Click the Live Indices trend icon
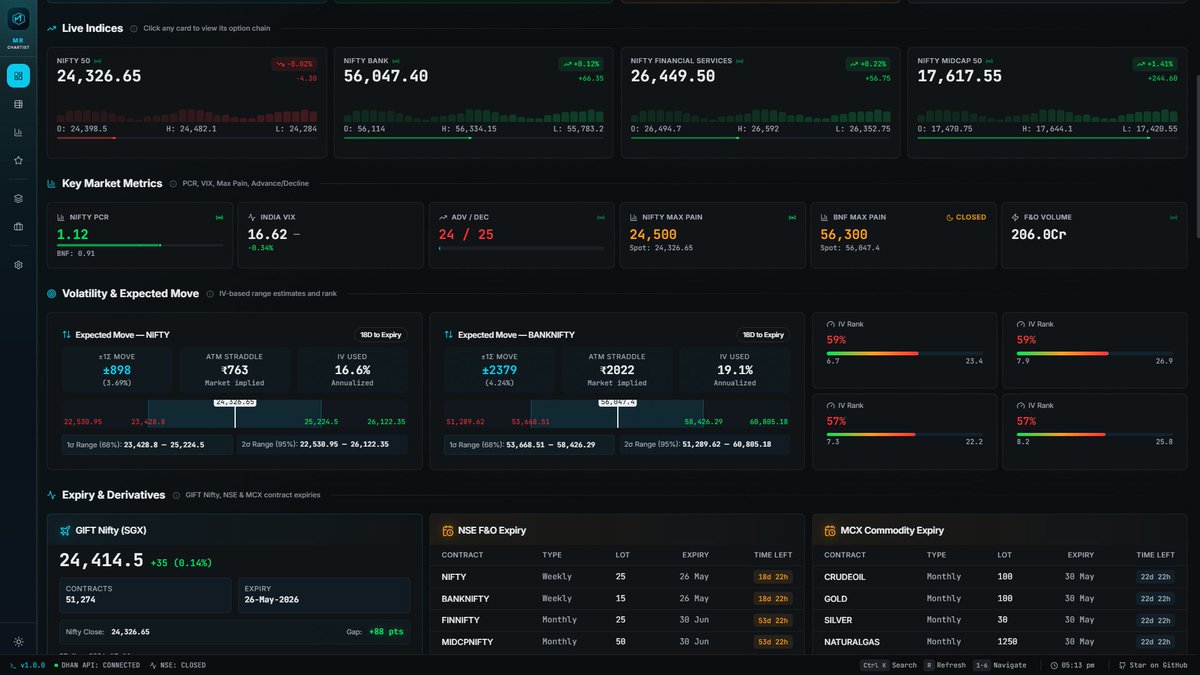The height and width of the screenshot is (675, 1200). 51,29
